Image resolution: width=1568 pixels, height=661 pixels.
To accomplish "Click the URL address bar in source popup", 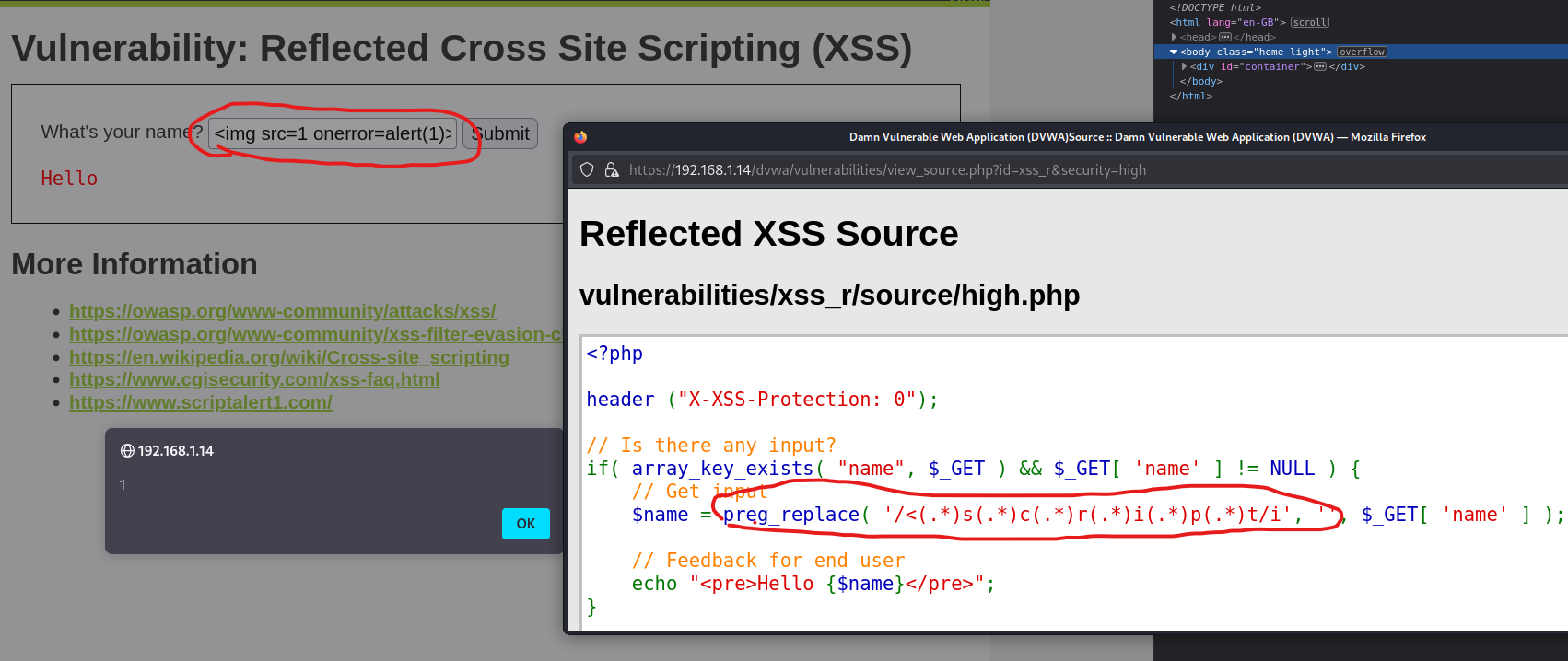I will click(x=1069, y=169).
